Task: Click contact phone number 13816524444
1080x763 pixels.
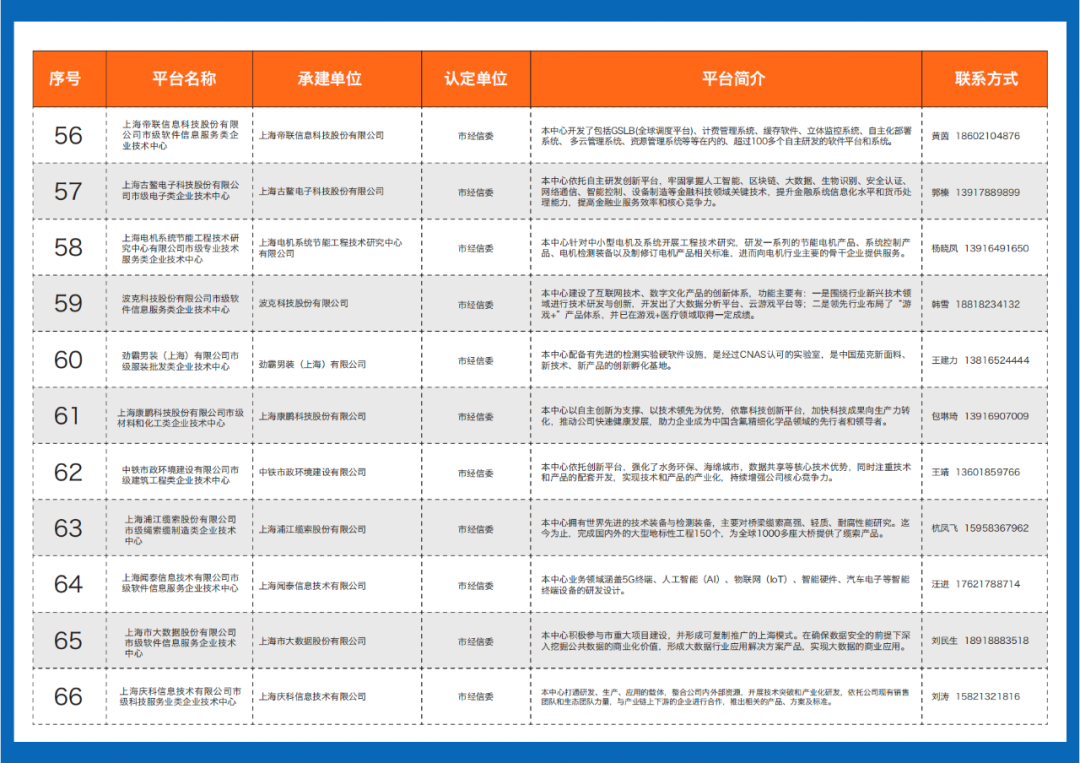Action: coord(996,360)
